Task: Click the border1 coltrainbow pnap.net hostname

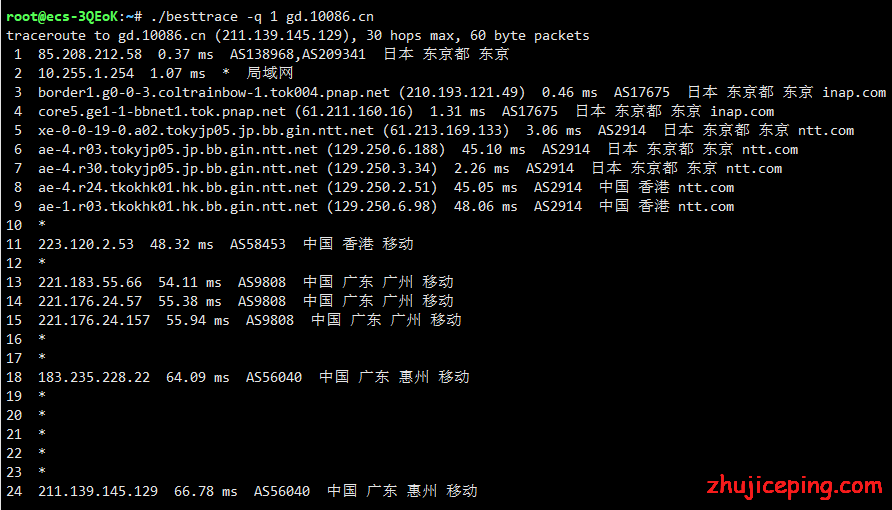Action: click(214, 93)
